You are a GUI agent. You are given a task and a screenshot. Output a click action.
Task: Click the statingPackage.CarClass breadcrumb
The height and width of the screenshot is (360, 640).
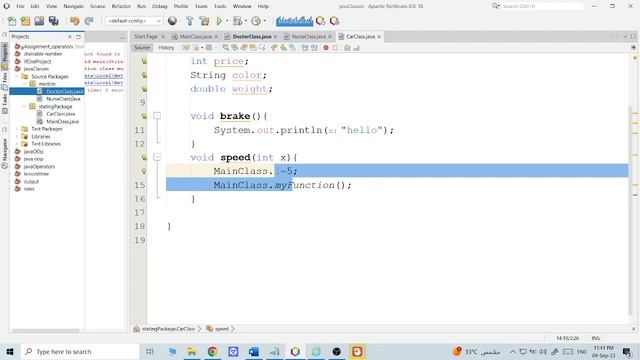pyautogui.click(x=168, y=329)
